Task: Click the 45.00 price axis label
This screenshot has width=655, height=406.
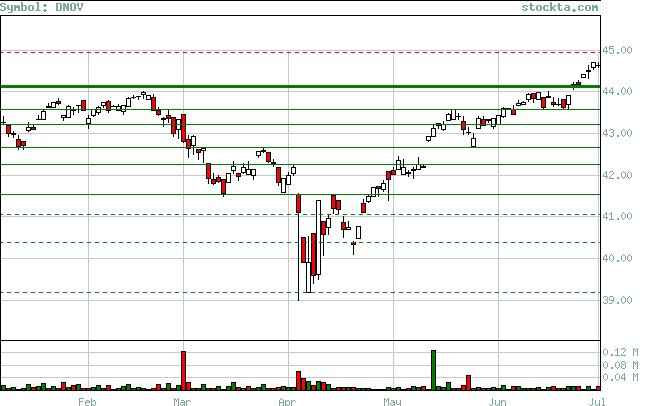Action: pos(617,50)
